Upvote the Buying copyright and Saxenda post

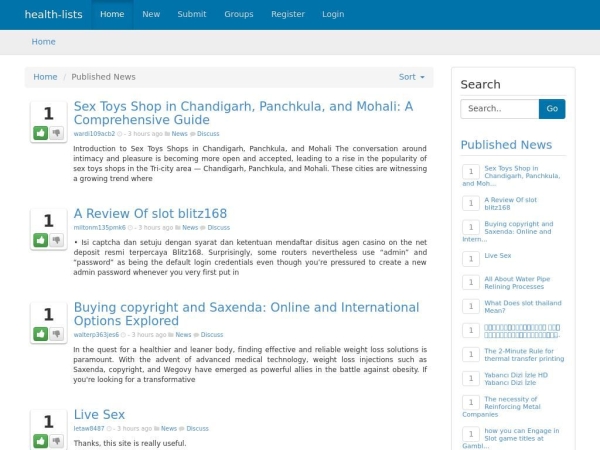coord(41,334)
